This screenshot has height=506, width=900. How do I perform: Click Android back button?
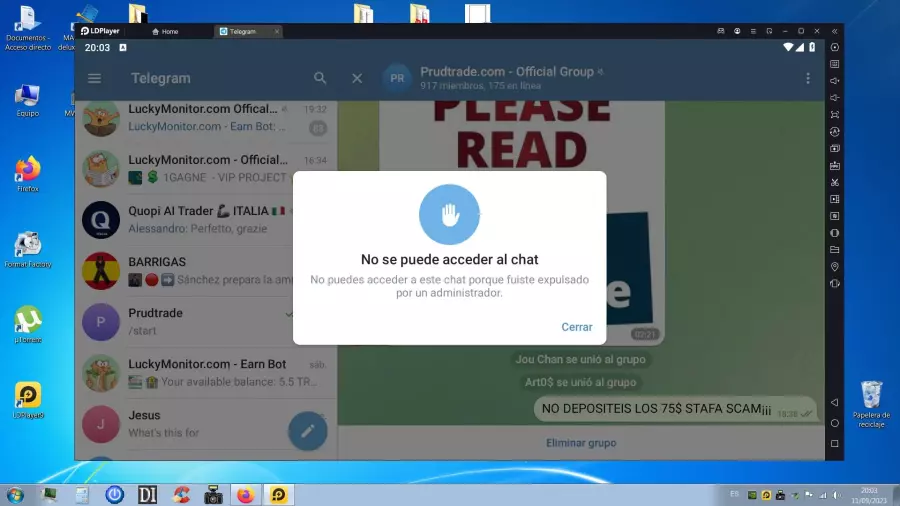click(835, 403)
